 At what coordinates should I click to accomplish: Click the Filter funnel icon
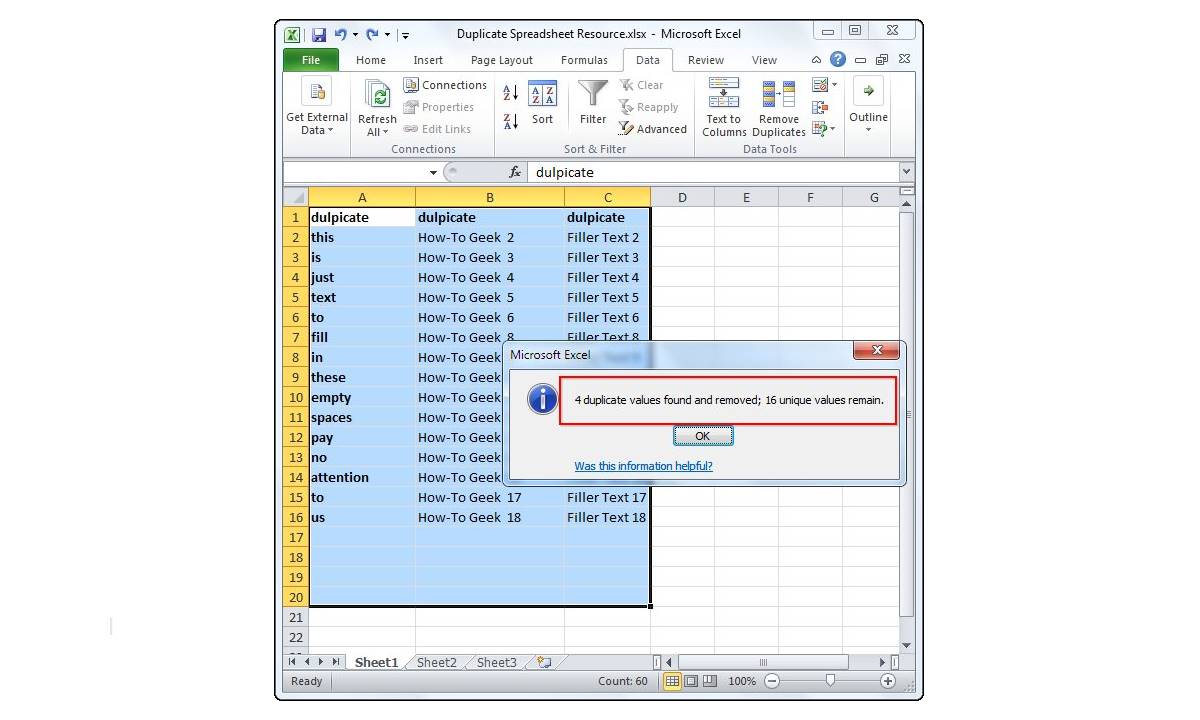click(593, 95)
